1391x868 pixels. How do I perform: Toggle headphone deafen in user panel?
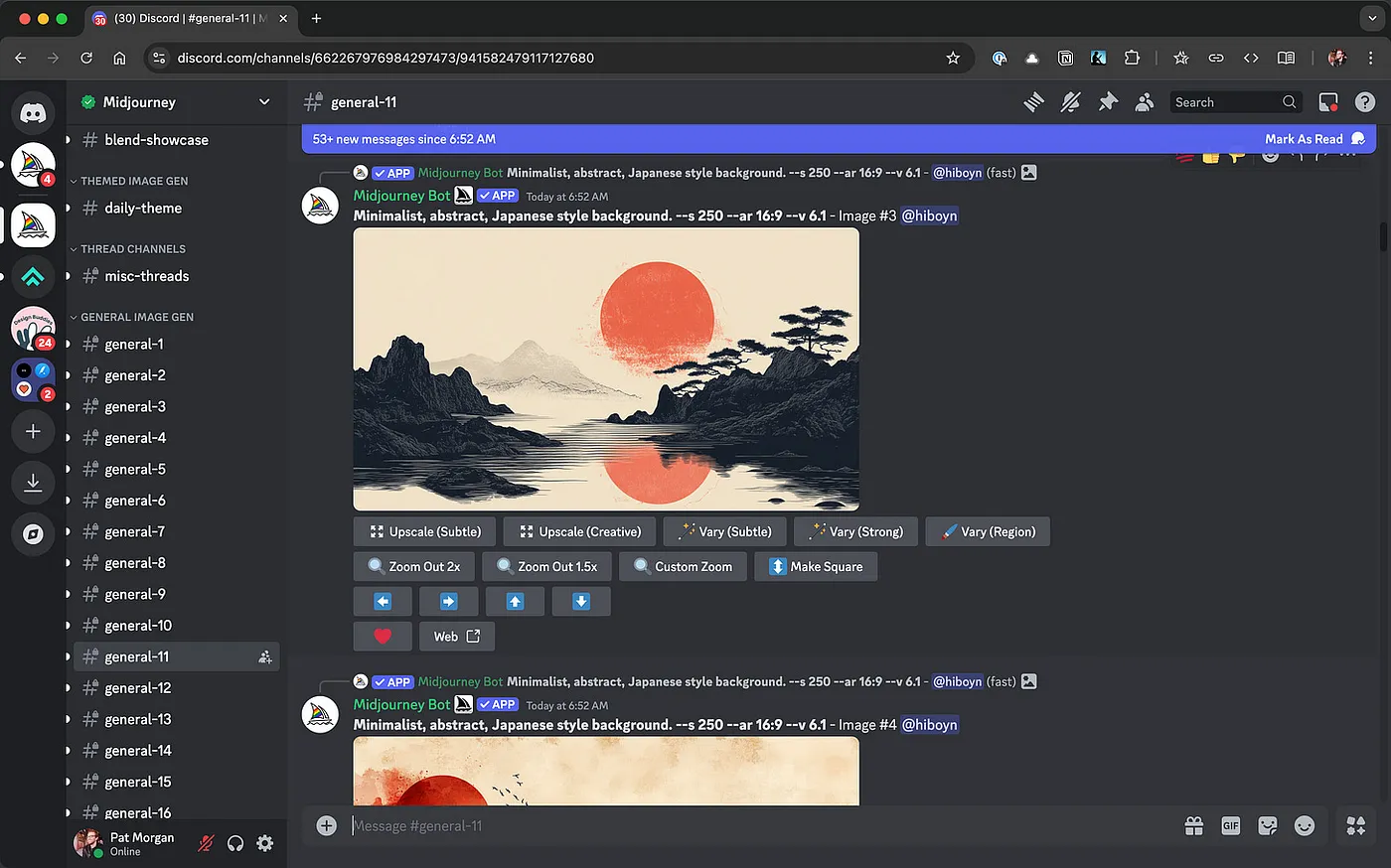pyautogui.click(x=235, y=843)
